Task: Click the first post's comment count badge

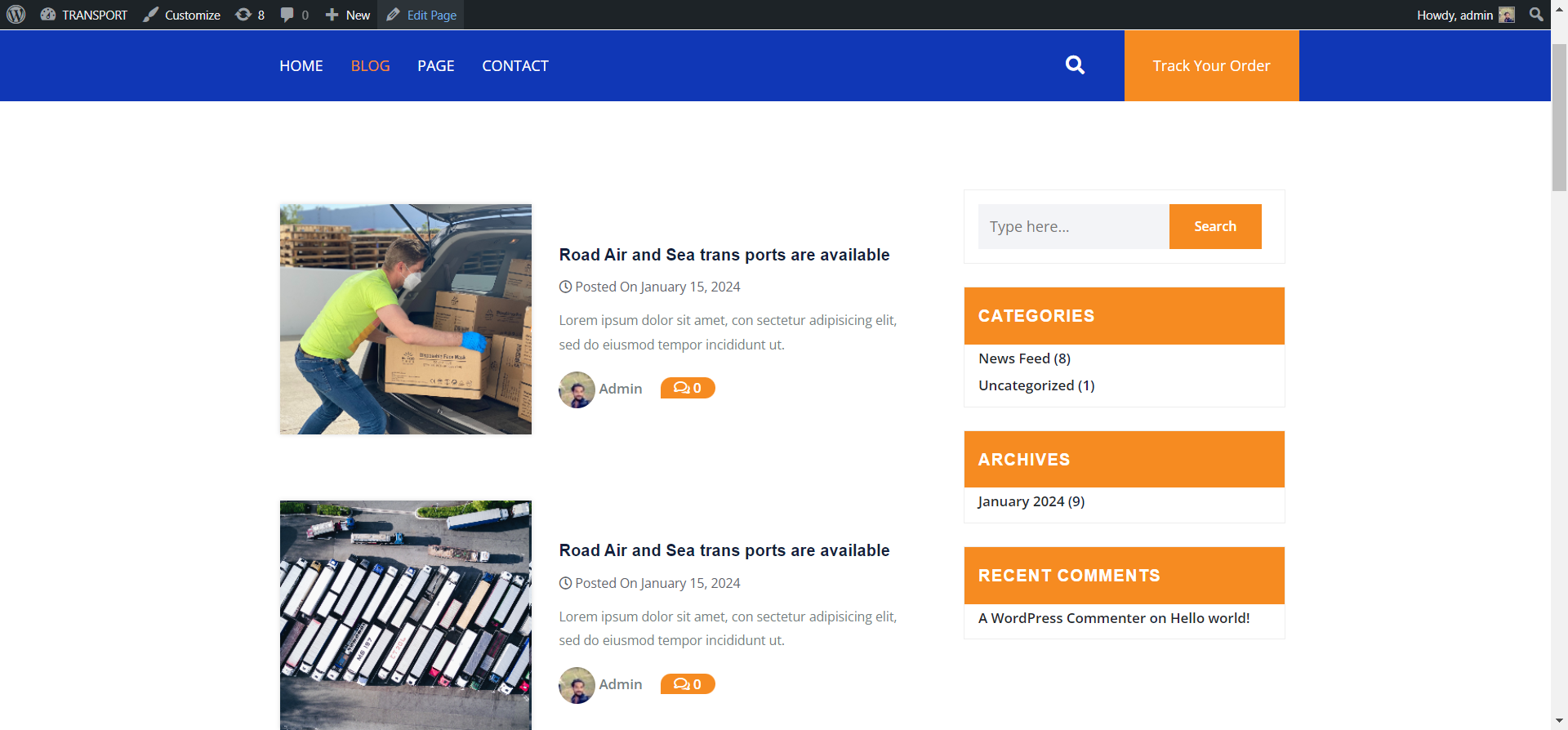Action: [x=688, y=388]
